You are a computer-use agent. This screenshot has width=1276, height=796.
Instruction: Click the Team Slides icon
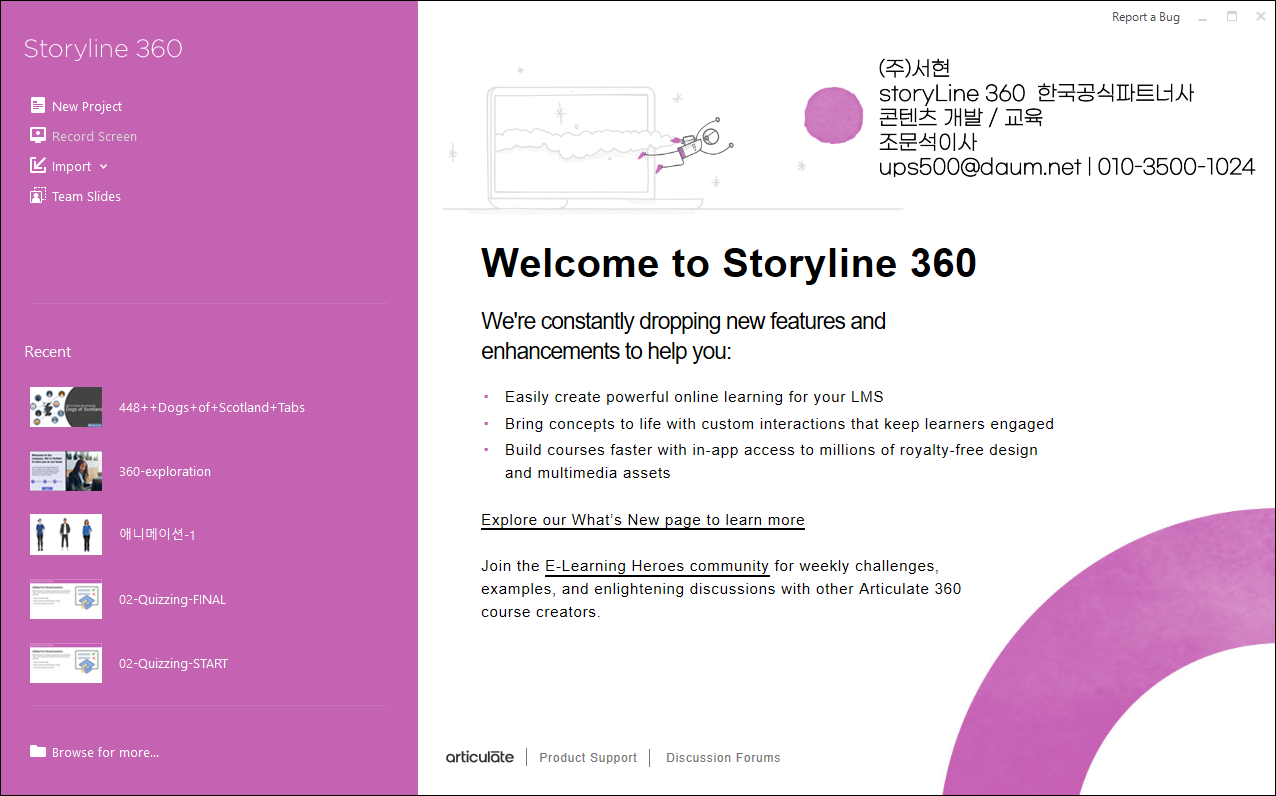coord(38,196)
